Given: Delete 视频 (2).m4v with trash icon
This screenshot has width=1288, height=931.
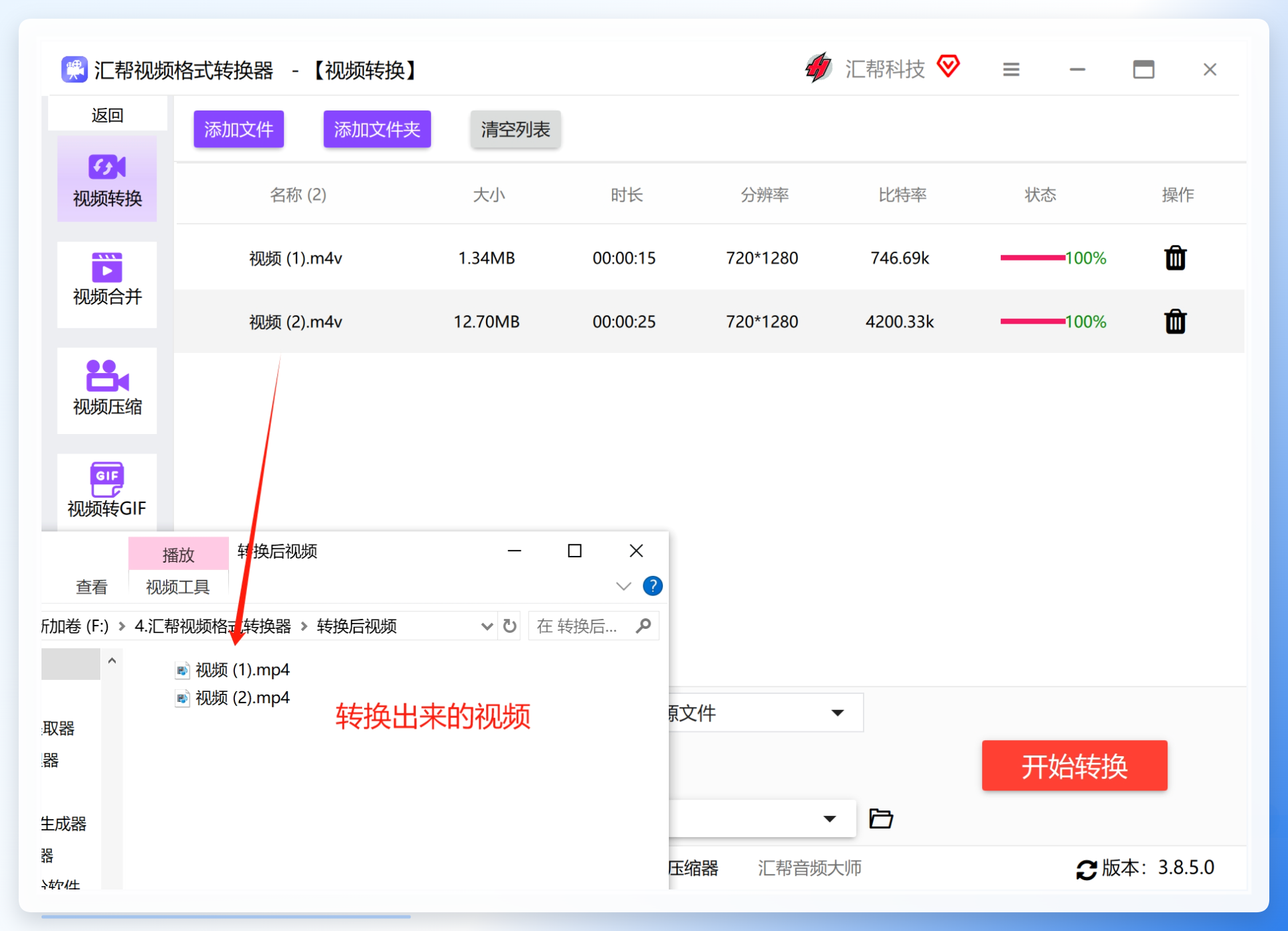Looking at the screenshot, I should pyautogui.click(x=1175, y=321).
